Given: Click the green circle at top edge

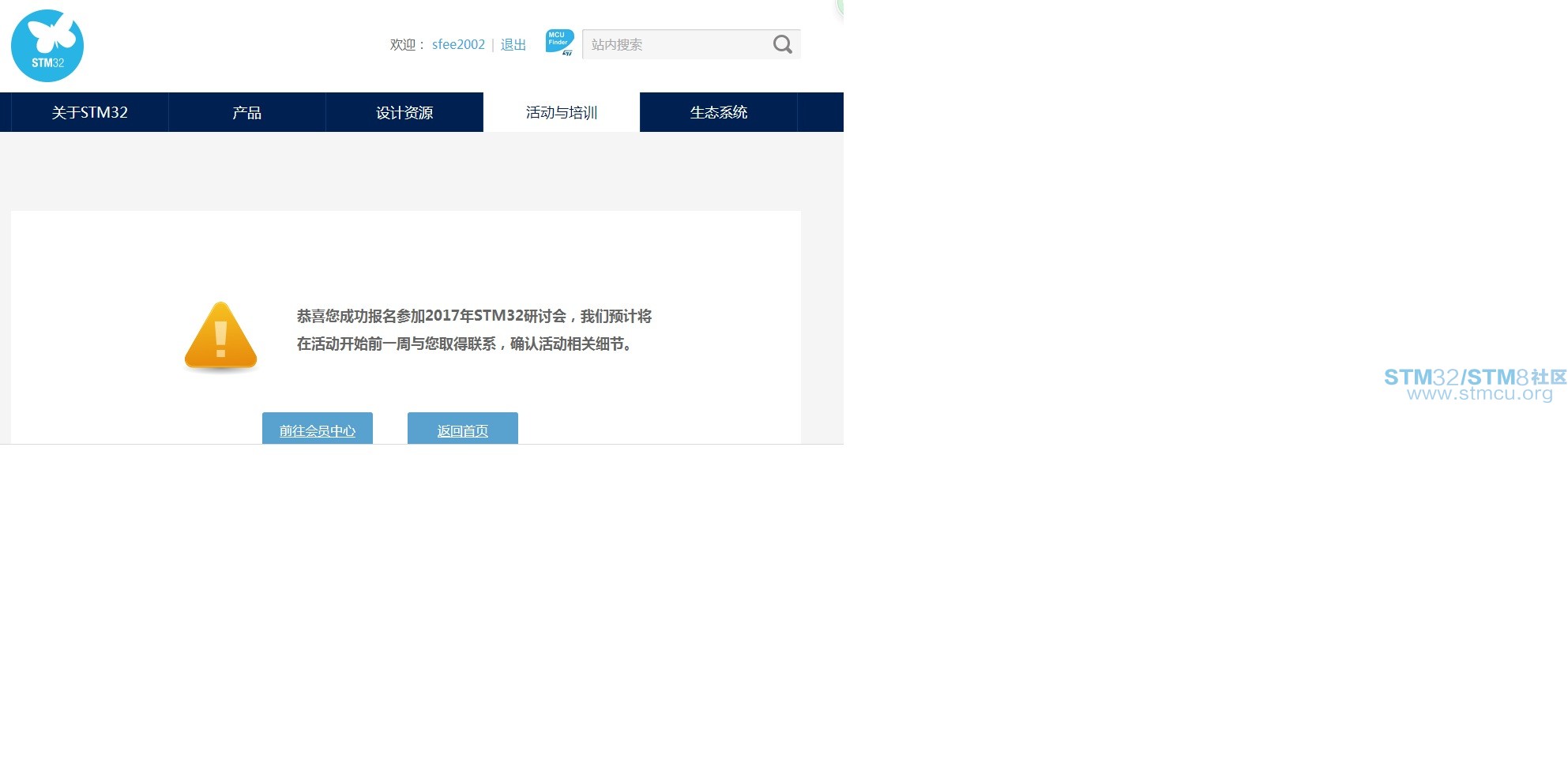Looking at the screenshot, I should point(840,6).
